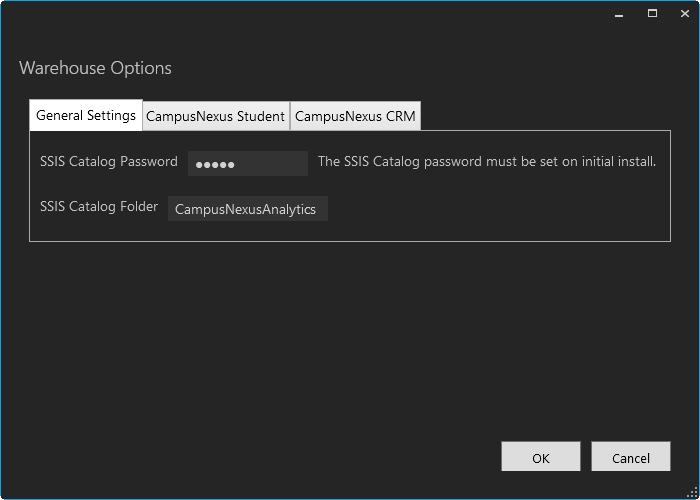Screen dimensions: 700x500
Task: Minimize the Warehouse Options window
Action: 620,14
